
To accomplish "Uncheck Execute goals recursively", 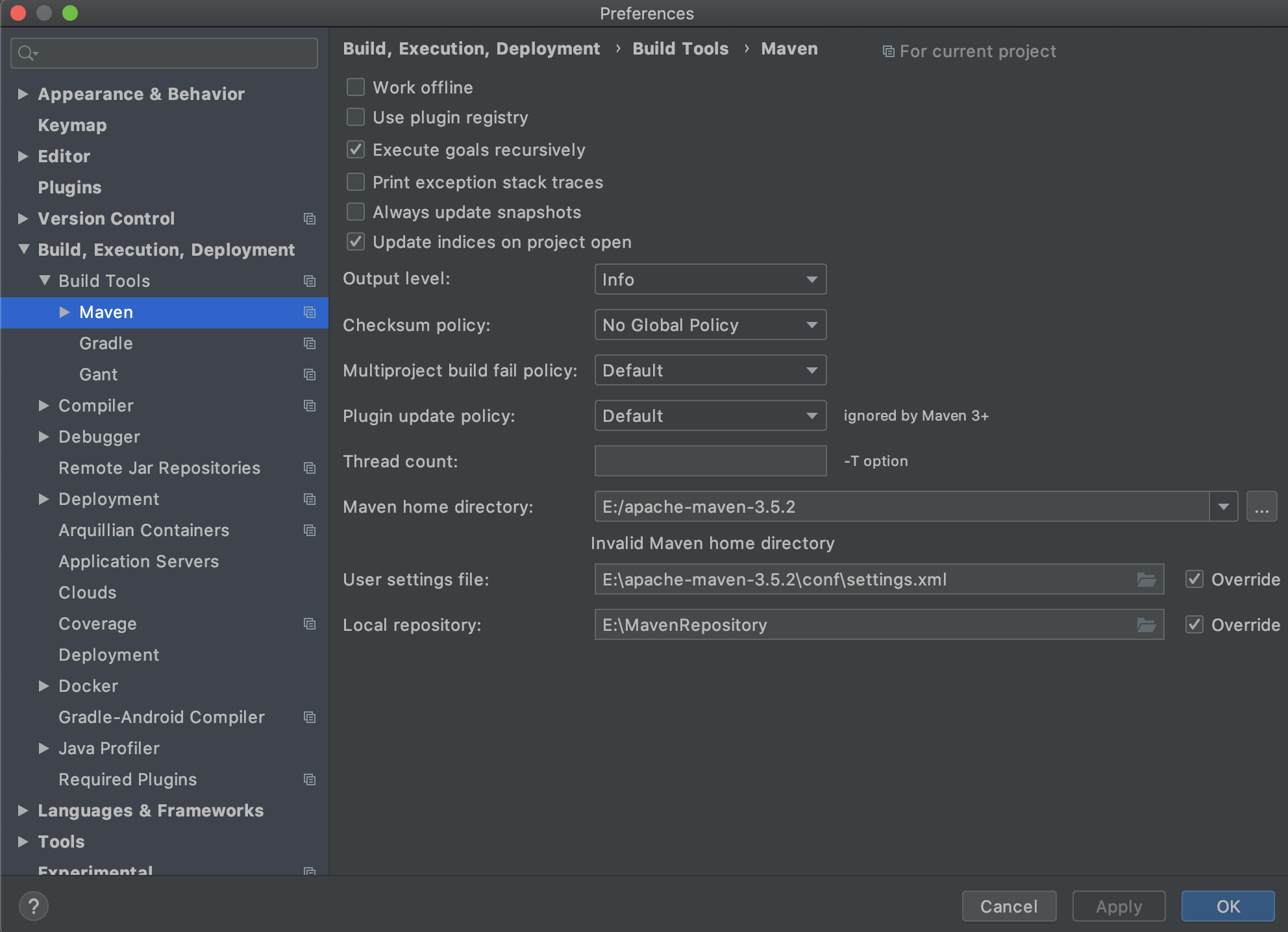I will [356, 150].
